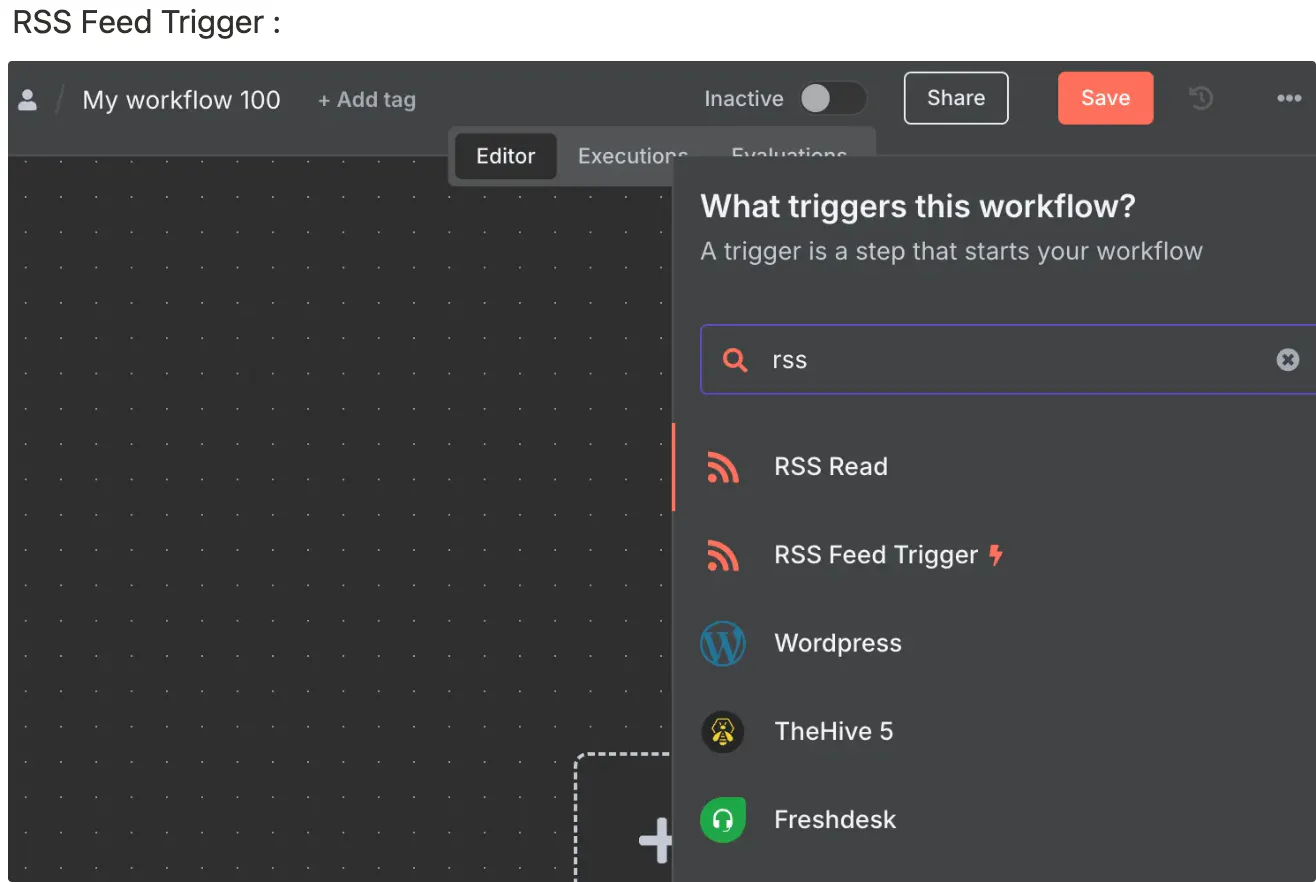Screen dimensions: 1316x882
Task: Click the My workflow 100 name
Action: [x=181, y=100]
